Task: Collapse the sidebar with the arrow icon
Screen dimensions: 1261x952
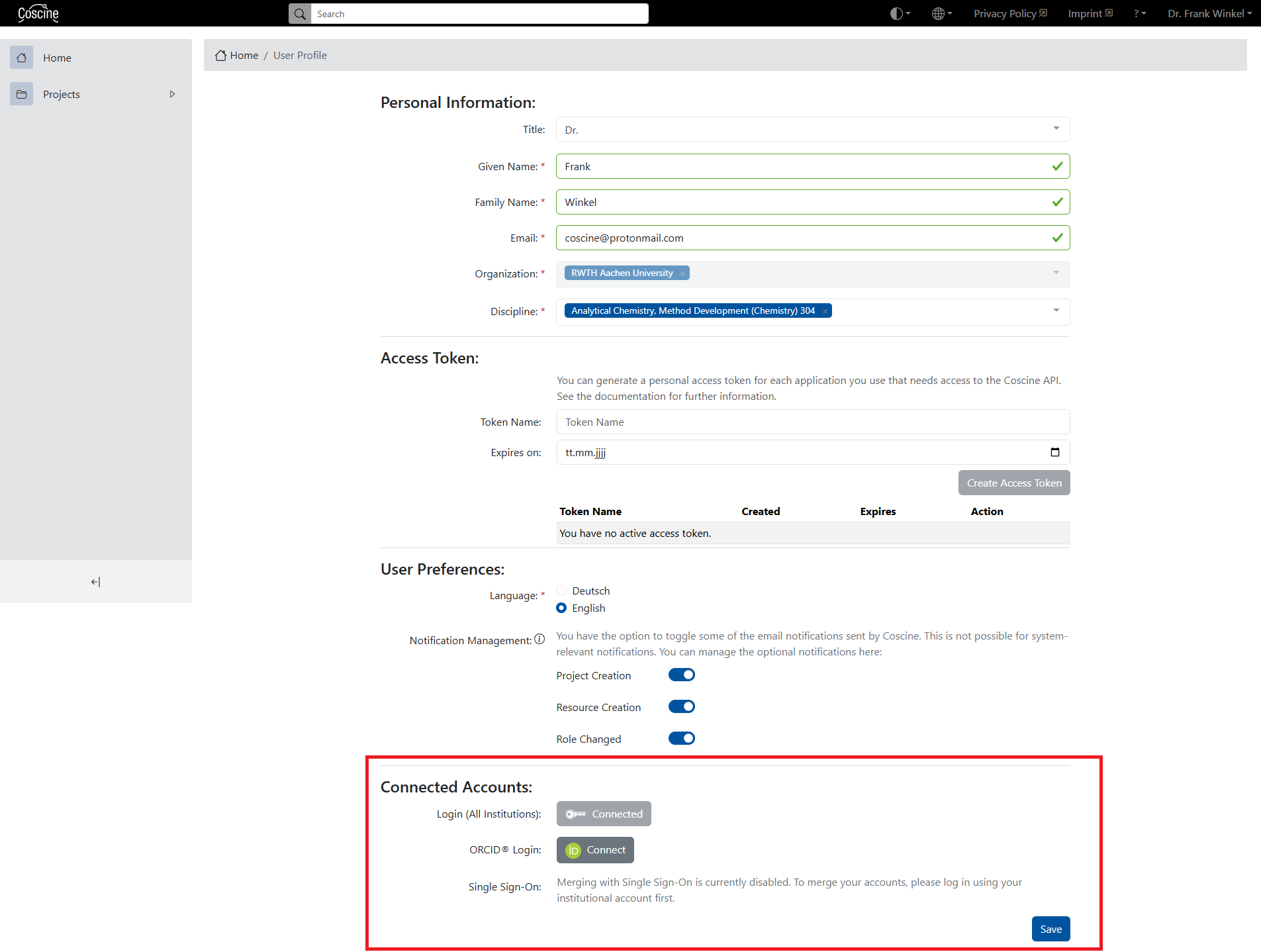Action: coord(95,582)
